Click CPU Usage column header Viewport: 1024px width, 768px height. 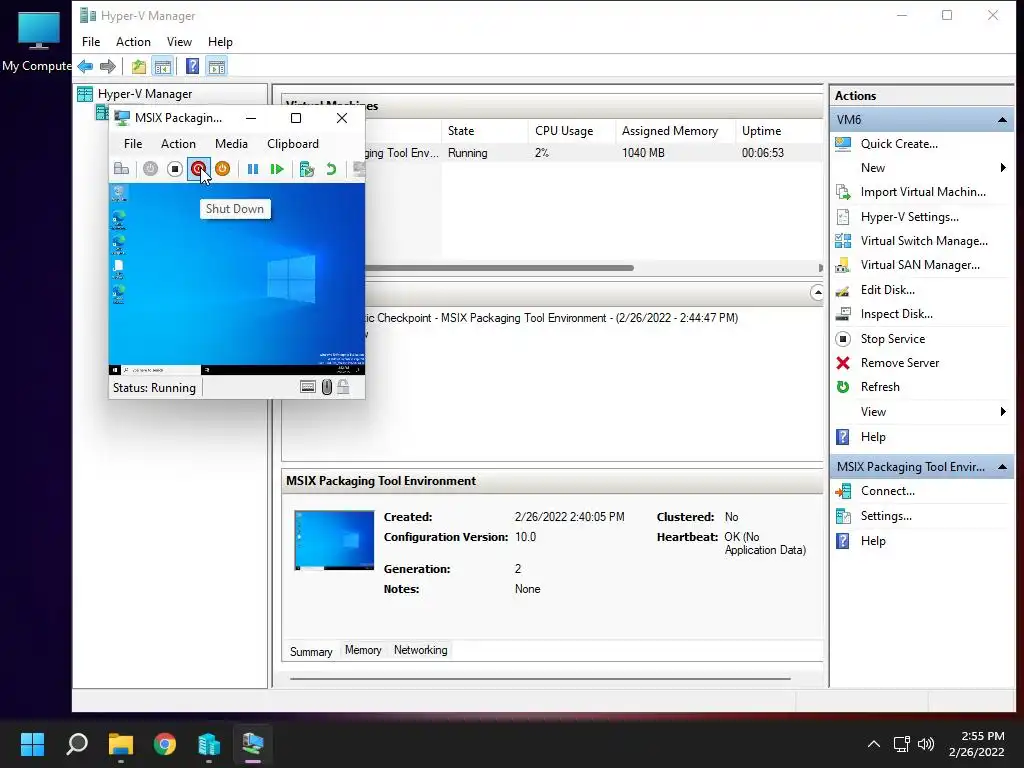pyautogui.click(x=571, y=131)
